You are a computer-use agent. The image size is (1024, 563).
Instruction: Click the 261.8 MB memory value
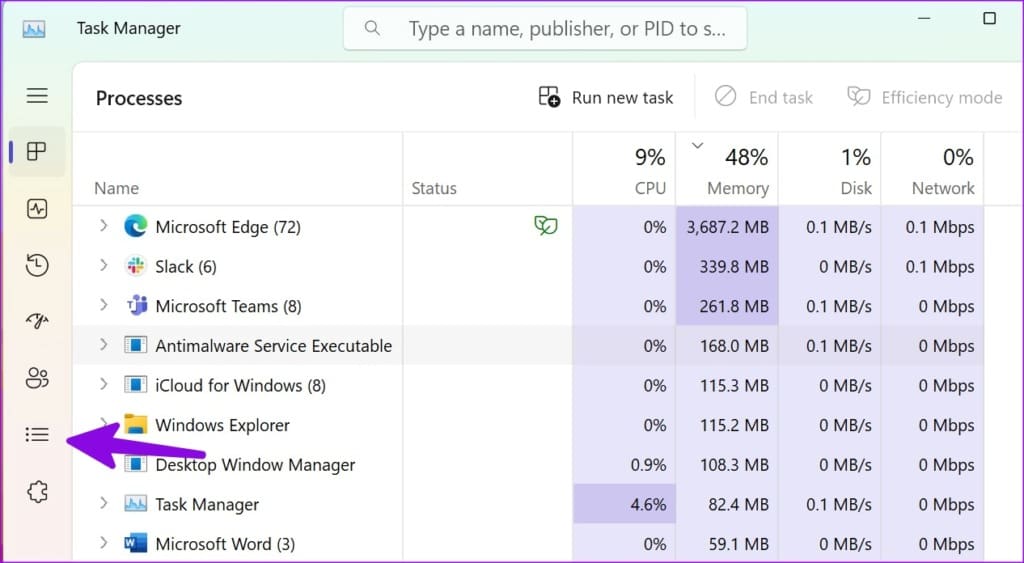pyautogui.click(x=734, y=306)
